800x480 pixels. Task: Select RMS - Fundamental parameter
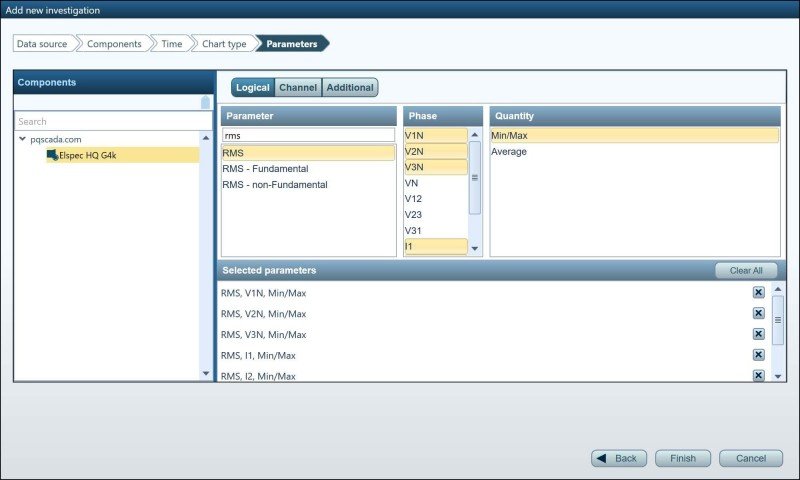(308, 168)
